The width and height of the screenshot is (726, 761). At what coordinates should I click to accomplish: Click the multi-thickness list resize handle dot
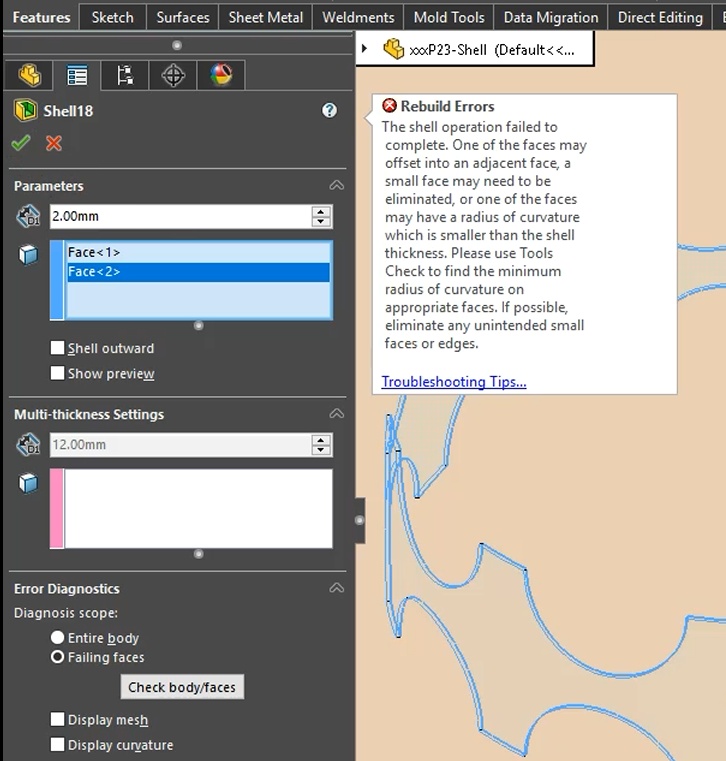pyautogui.click(x=198, y=554)
